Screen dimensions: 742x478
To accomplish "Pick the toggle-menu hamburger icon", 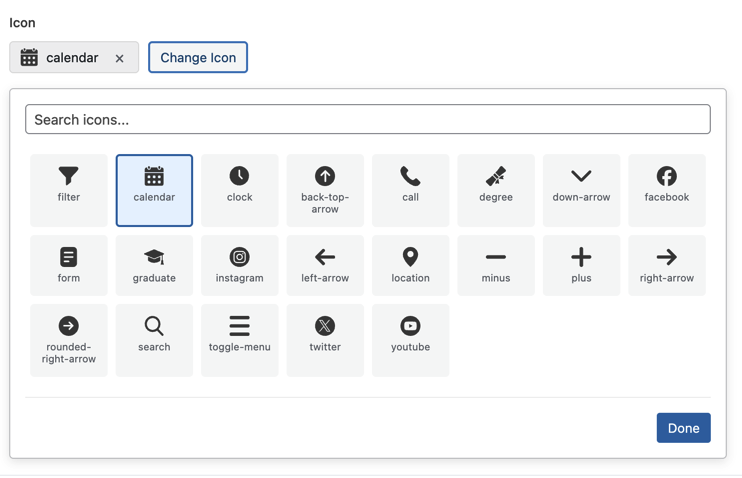I will tap(239, 340).
